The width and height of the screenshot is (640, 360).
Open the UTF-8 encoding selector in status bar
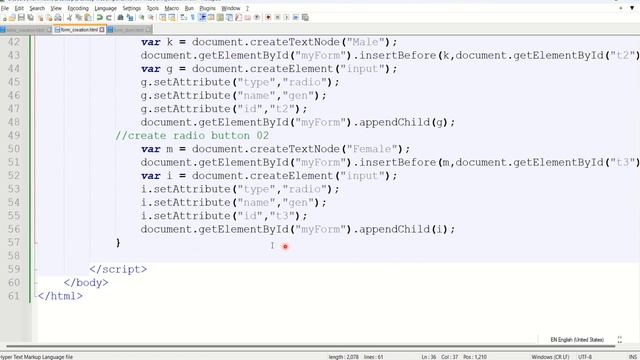[x=585, y=357]
